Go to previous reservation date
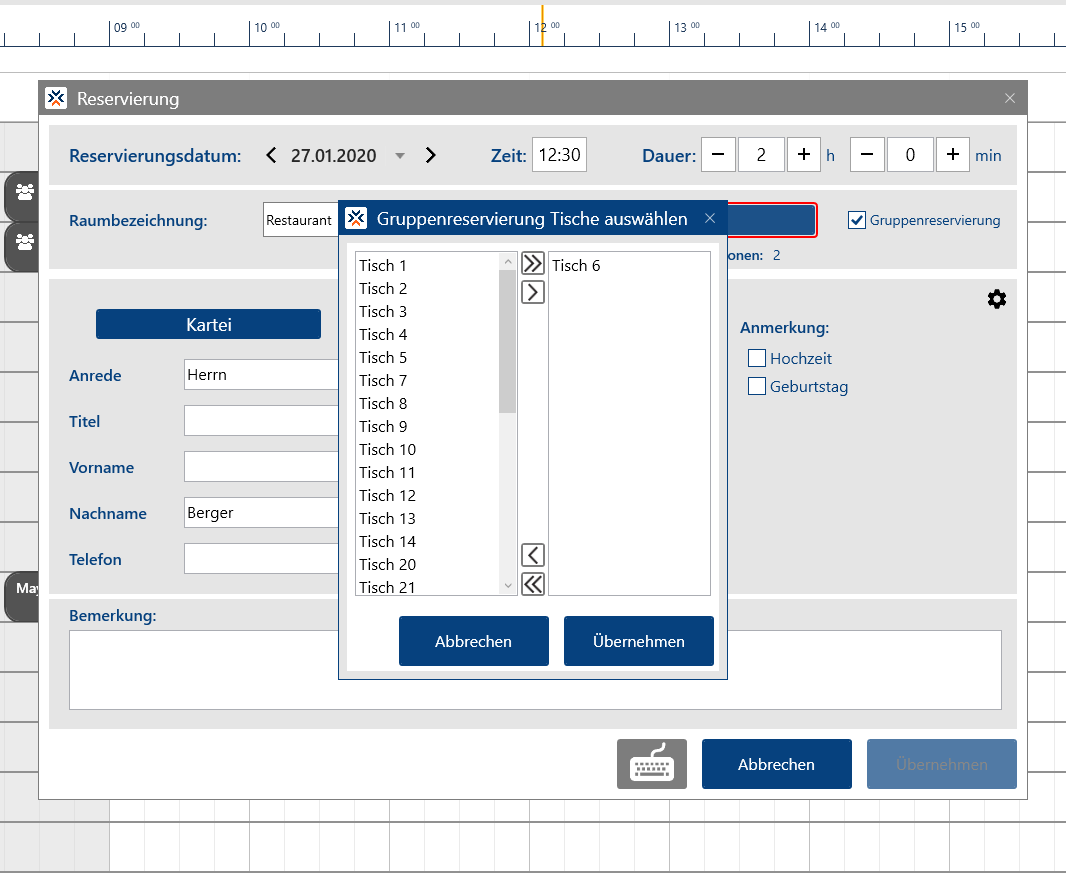Screen dimensions: 1066x873 click(x=271, y=155)
